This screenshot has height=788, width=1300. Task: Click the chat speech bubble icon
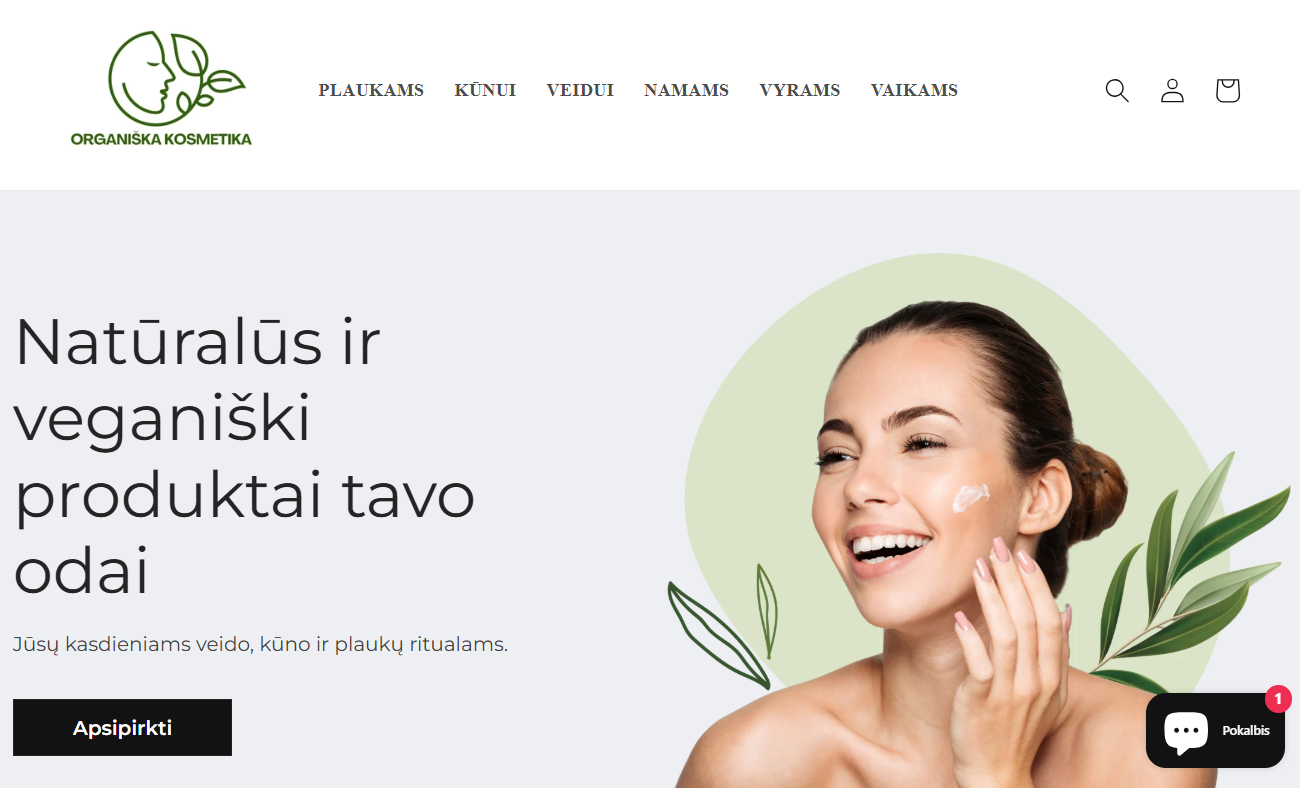[x=1186, y=731]
